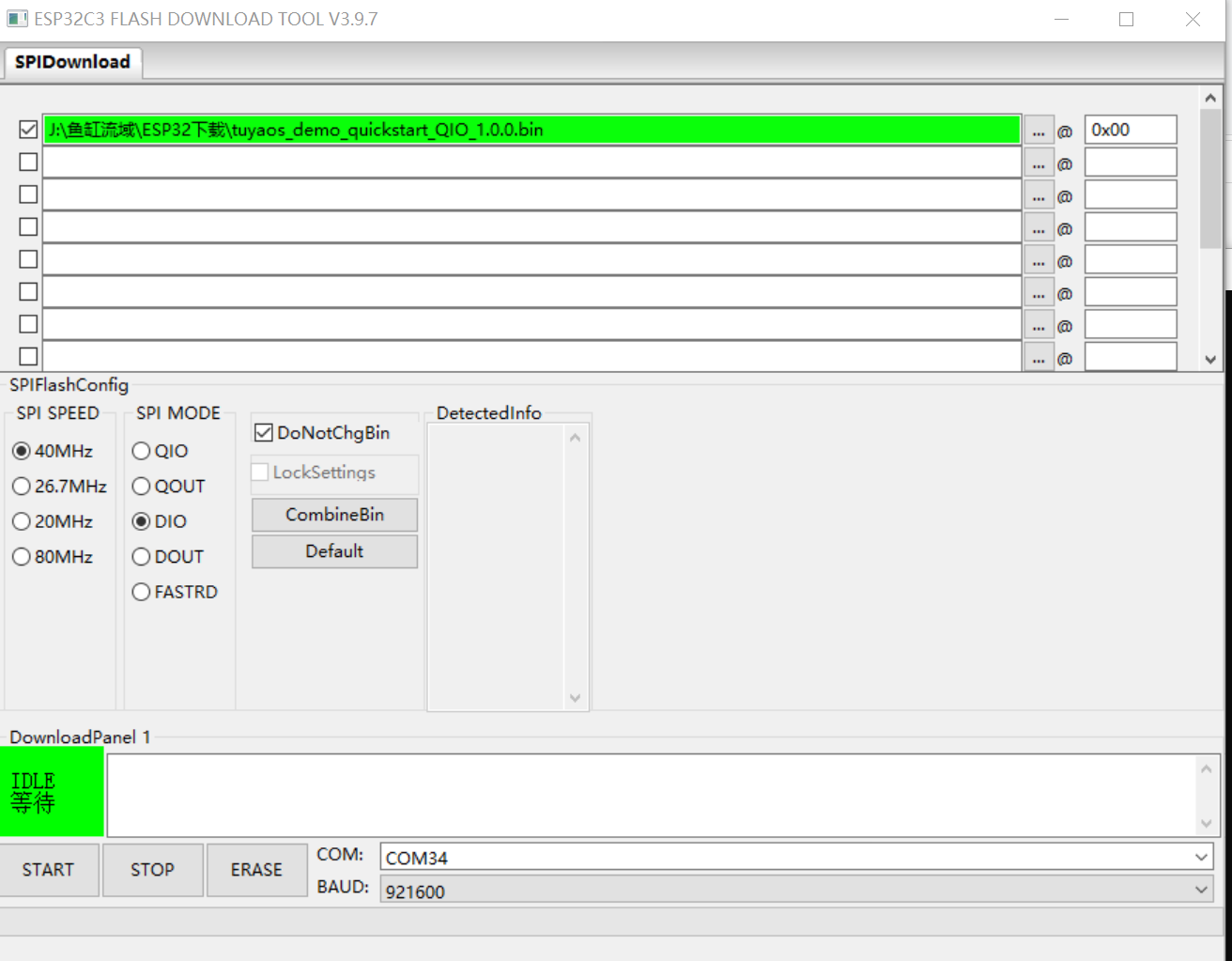
Task: Click the download log scroll down arrow
Action: (x=1207, y=824)
